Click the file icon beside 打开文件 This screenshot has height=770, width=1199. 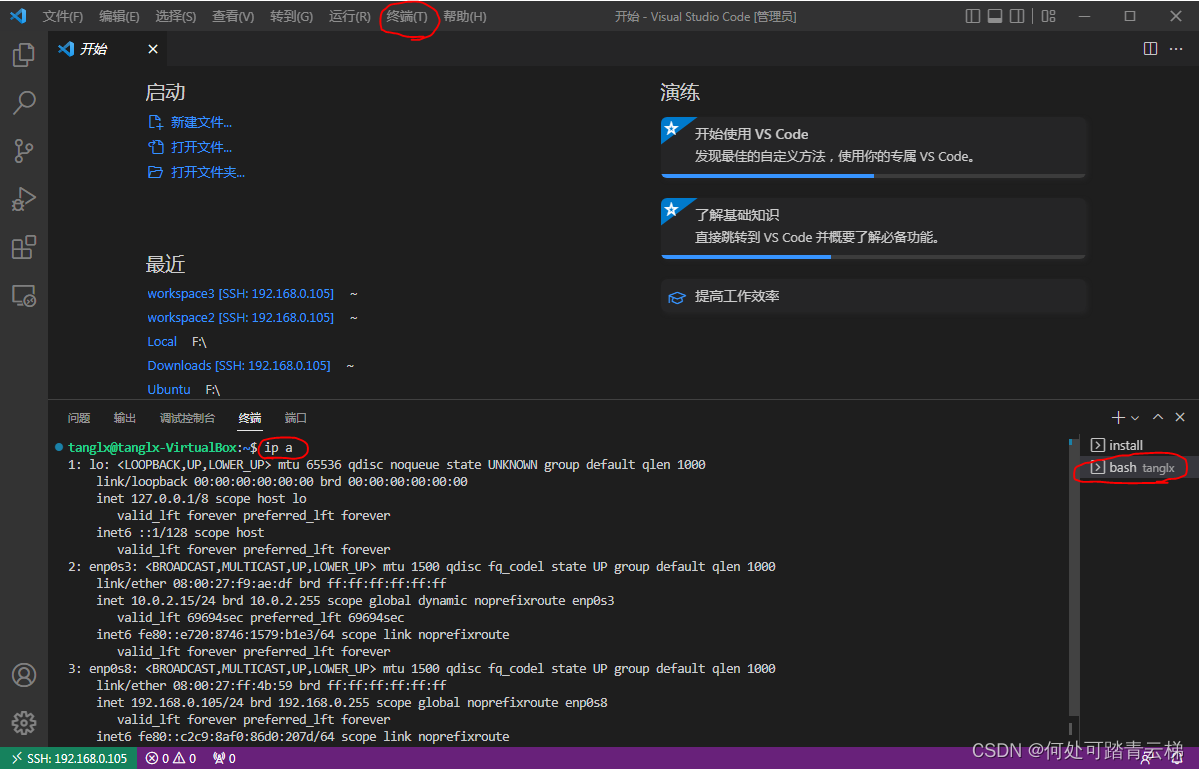(155, 147)
